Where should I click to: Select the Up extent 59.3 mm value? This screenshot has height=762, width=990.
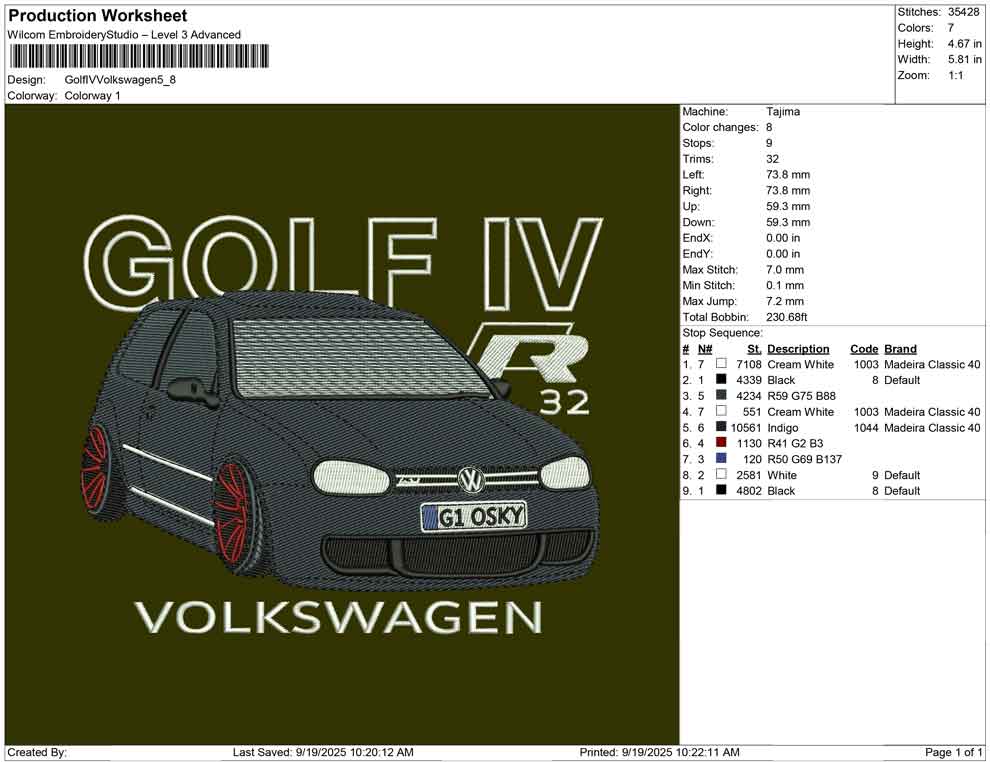pyautogui.click(x=788, y=206)
